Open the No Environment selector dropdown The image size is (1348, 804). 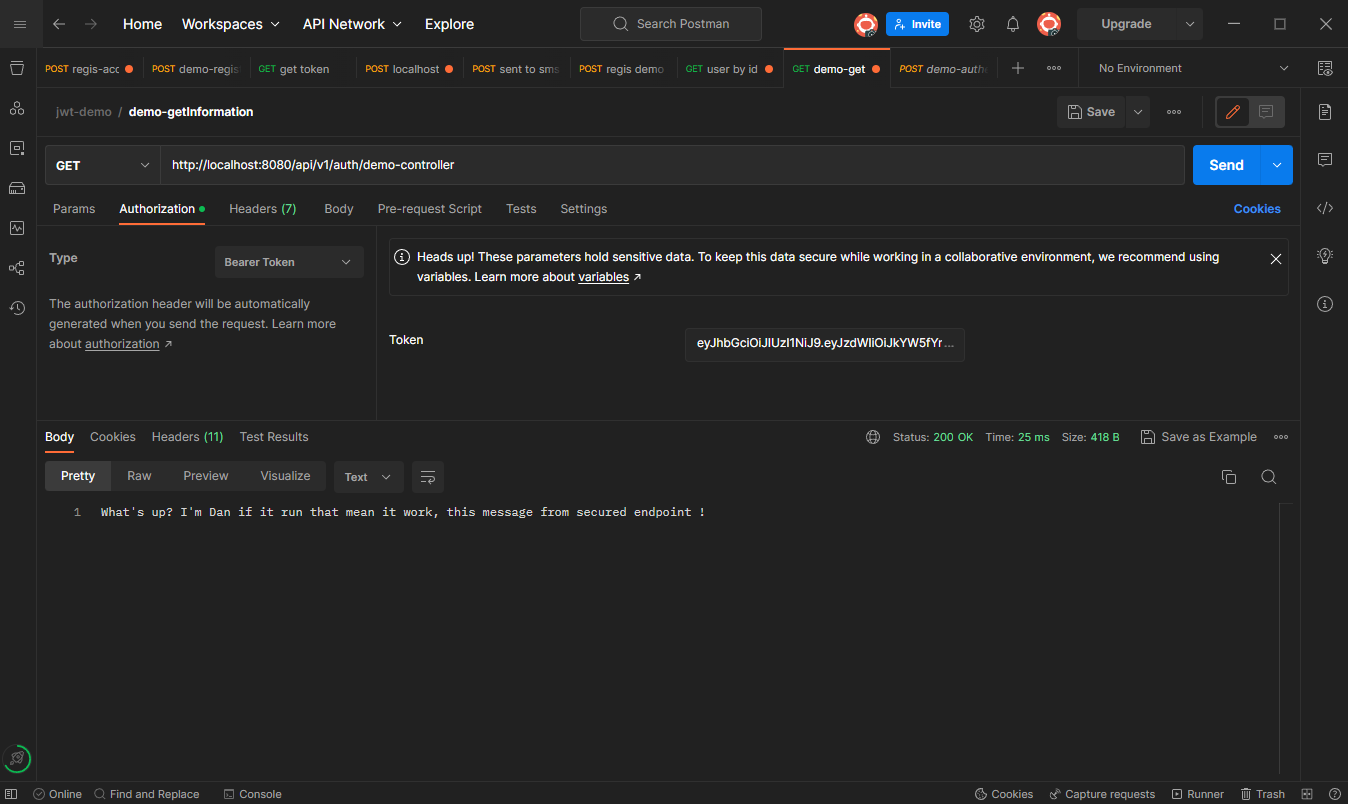(x=1188, y=67)
